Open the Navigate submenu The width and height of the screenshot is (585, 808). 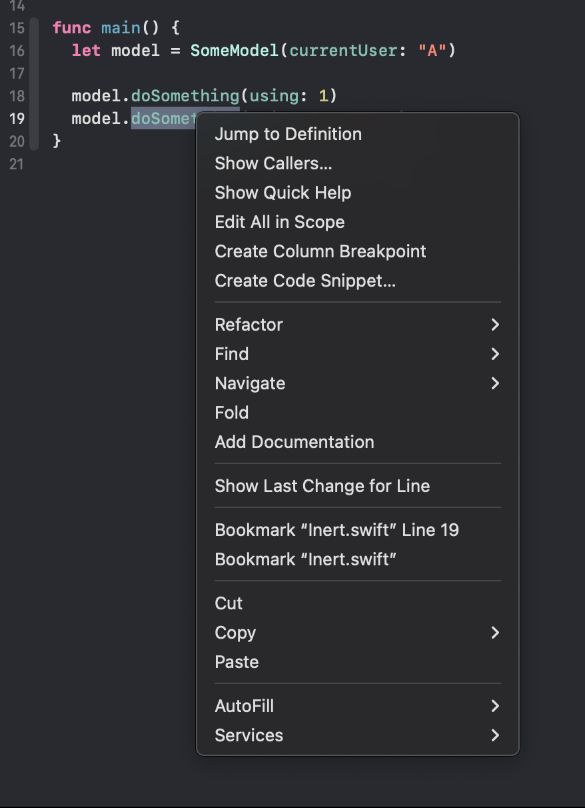pos(357,383)
